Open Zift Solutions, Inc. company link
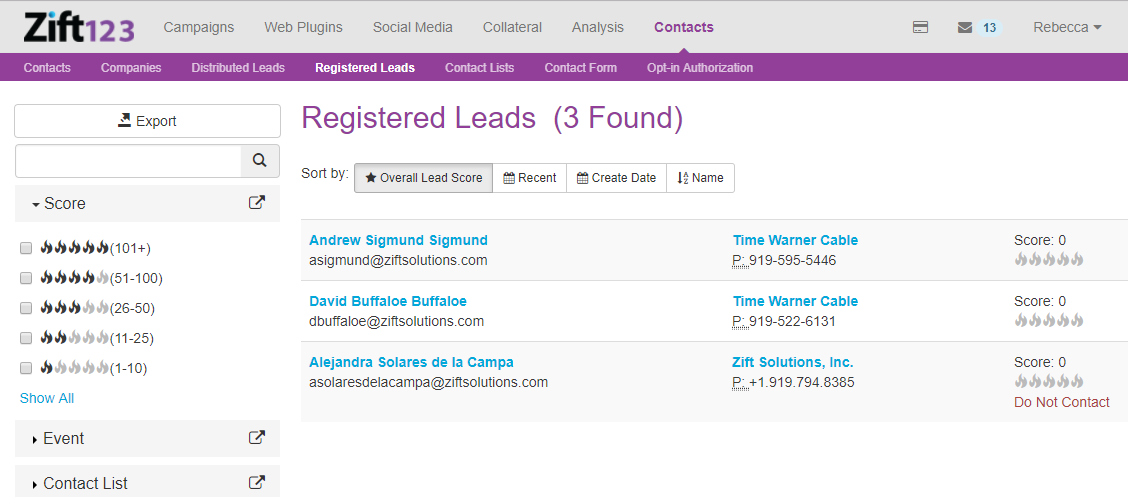Screen dimensions: 1128x497 793,363
